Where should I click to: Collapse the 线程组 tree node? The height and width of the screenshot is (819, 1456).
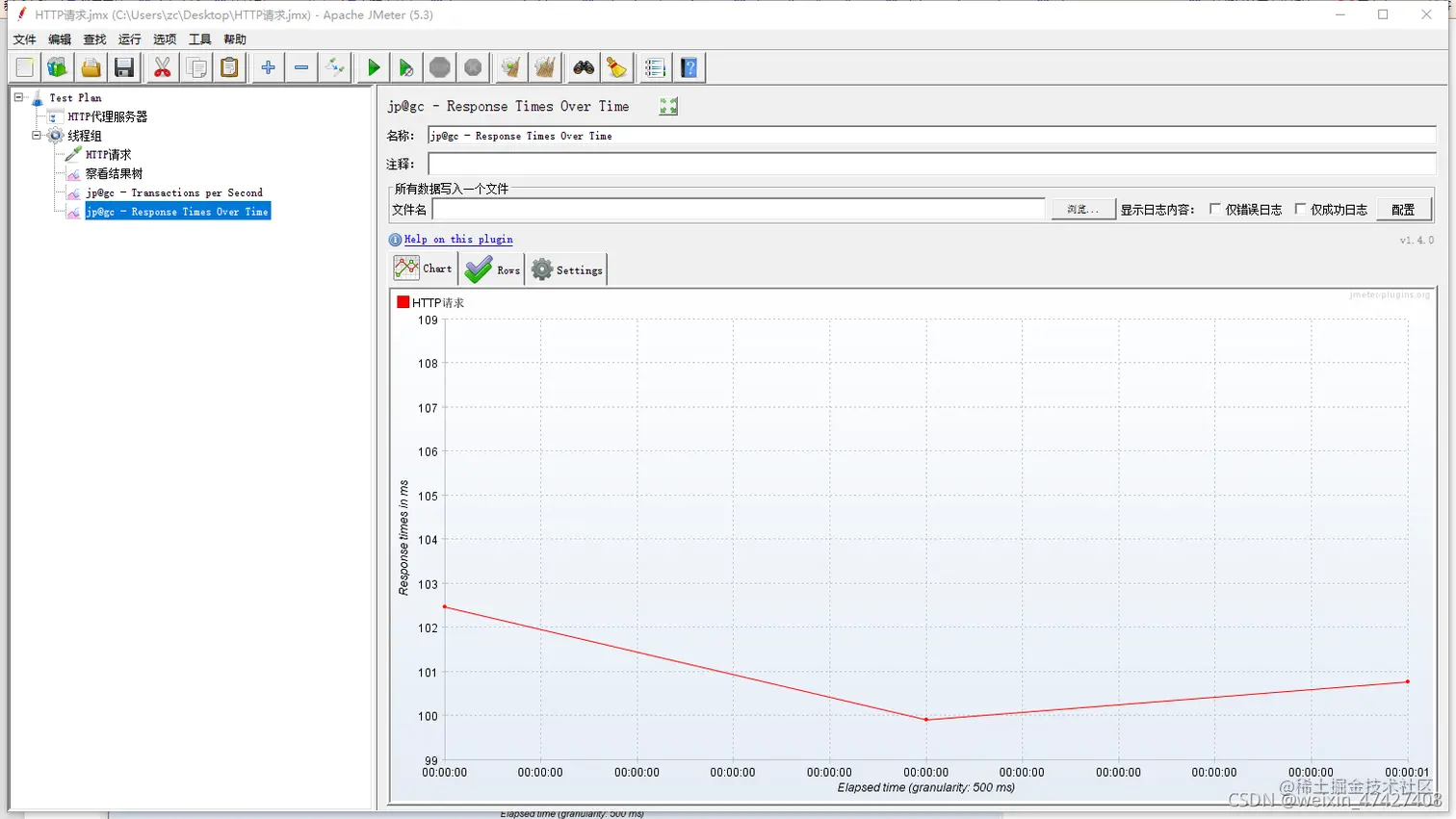(37, 136)
